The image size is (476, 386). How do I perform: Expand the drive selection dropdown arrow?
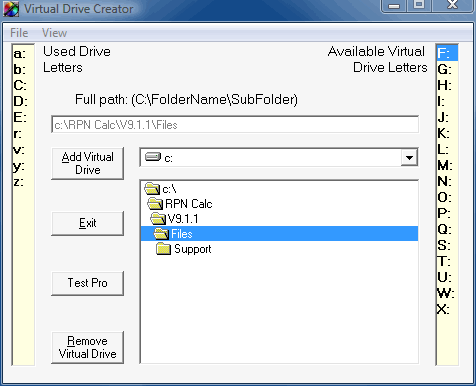tap(409, 157)
